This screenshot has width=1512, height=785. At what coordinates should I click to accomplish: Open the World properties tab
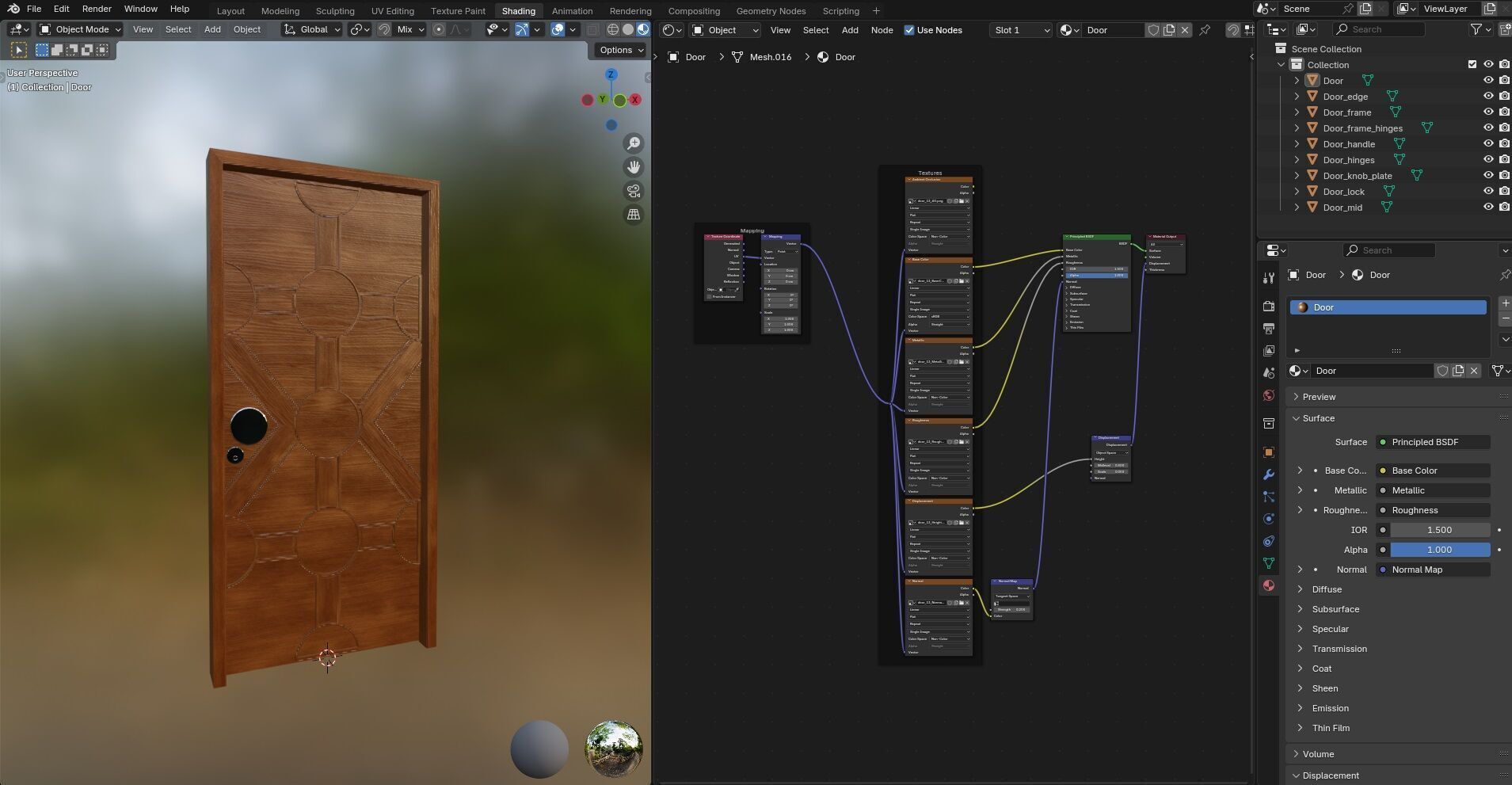(x=1269, y=395)
